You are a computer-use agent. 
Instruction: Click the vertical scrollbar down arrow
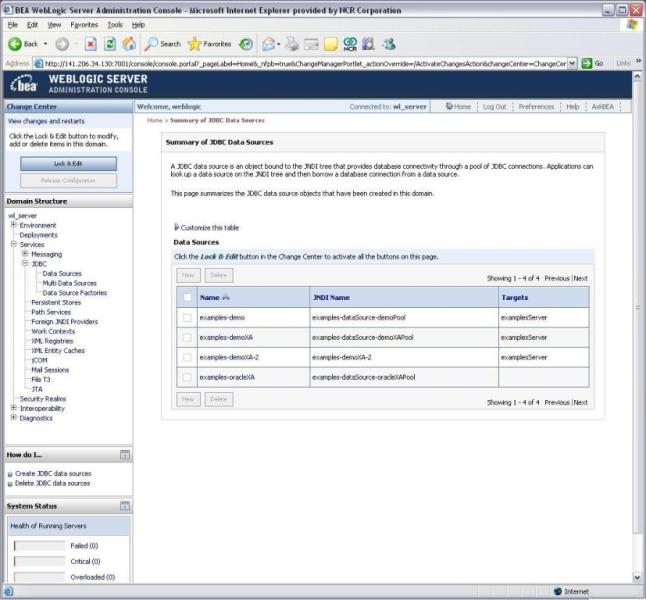pos(637,577)
